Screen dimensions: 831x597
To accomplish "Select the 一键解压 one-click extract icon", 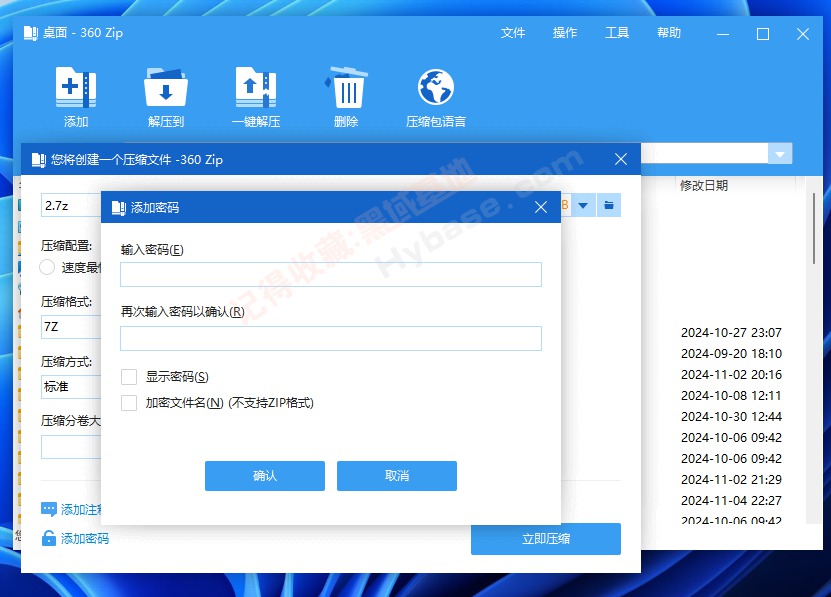I will pos(256,87).
